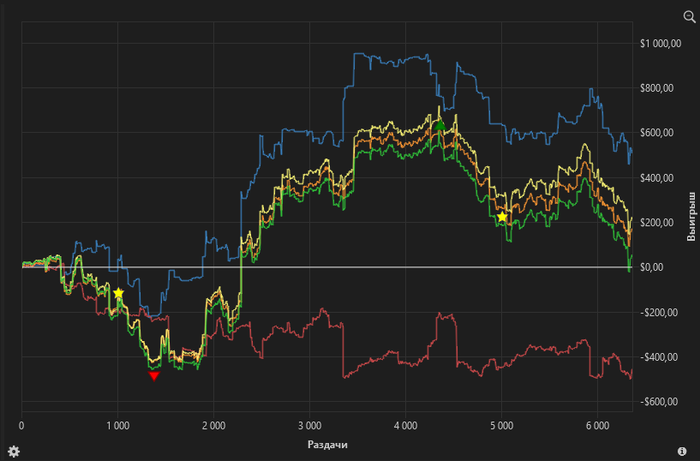Image resolution: width=700 pixels, height=461 pixels.
Task: Click the -$400,00 axis label
Action: pyautogui.click(x=658, y=357)
